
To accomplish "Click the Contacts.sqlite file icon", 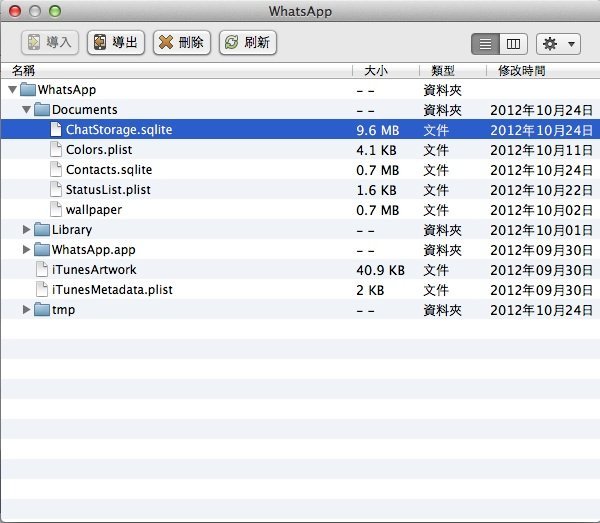I will [x=56, y=170].
